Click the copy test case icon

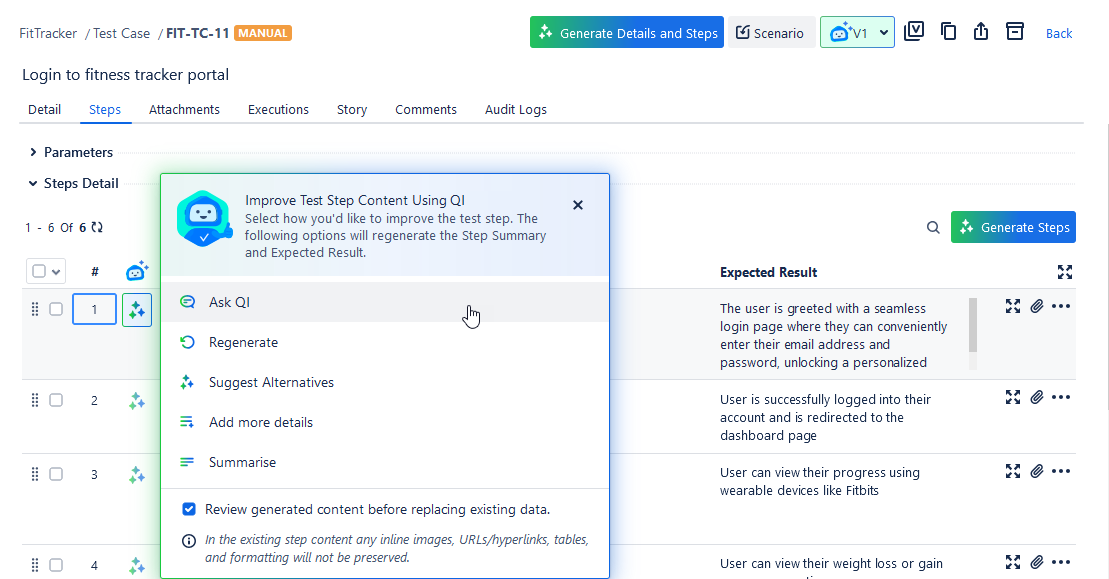point(949,32)
